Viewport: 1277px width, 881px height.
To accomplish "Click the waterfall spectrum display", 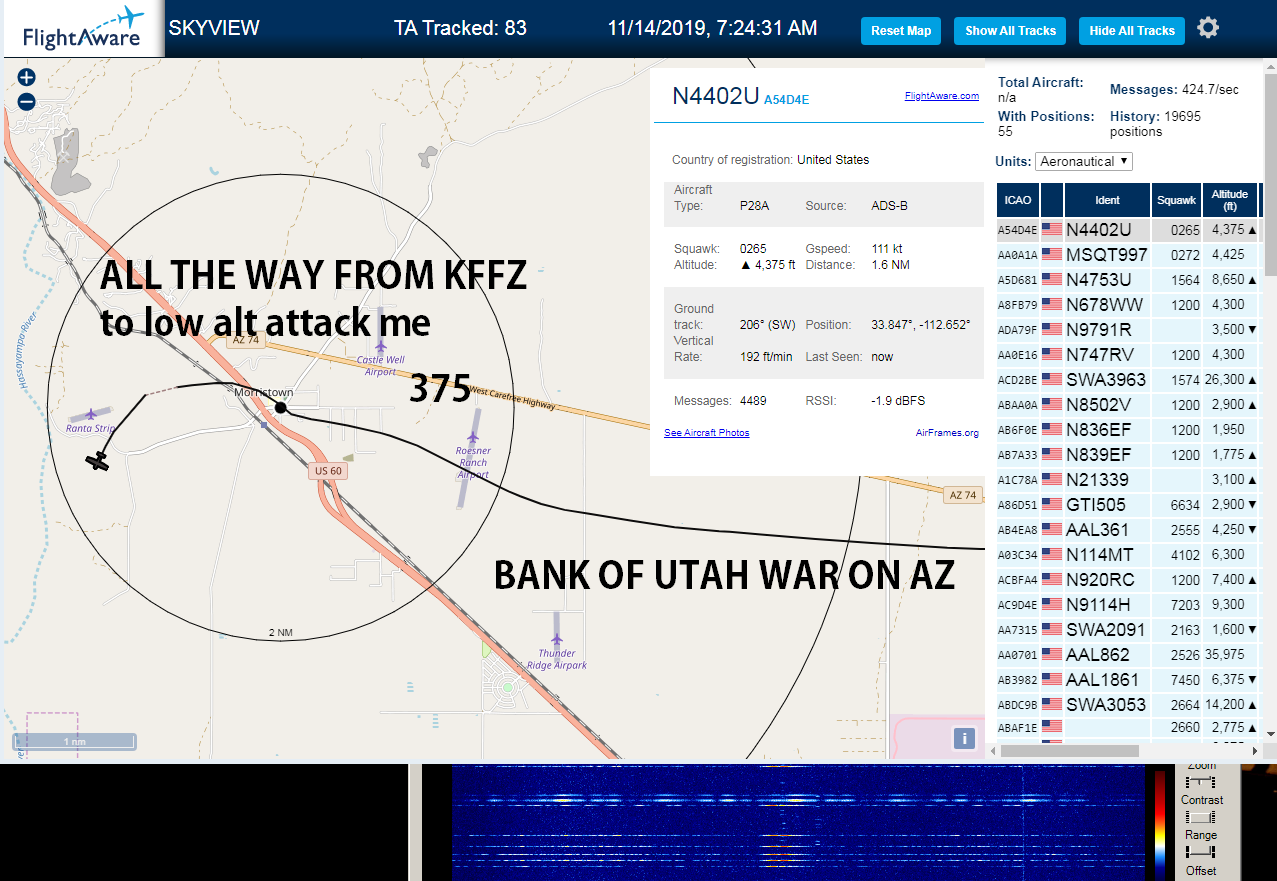I will click(x=798, y=822).
